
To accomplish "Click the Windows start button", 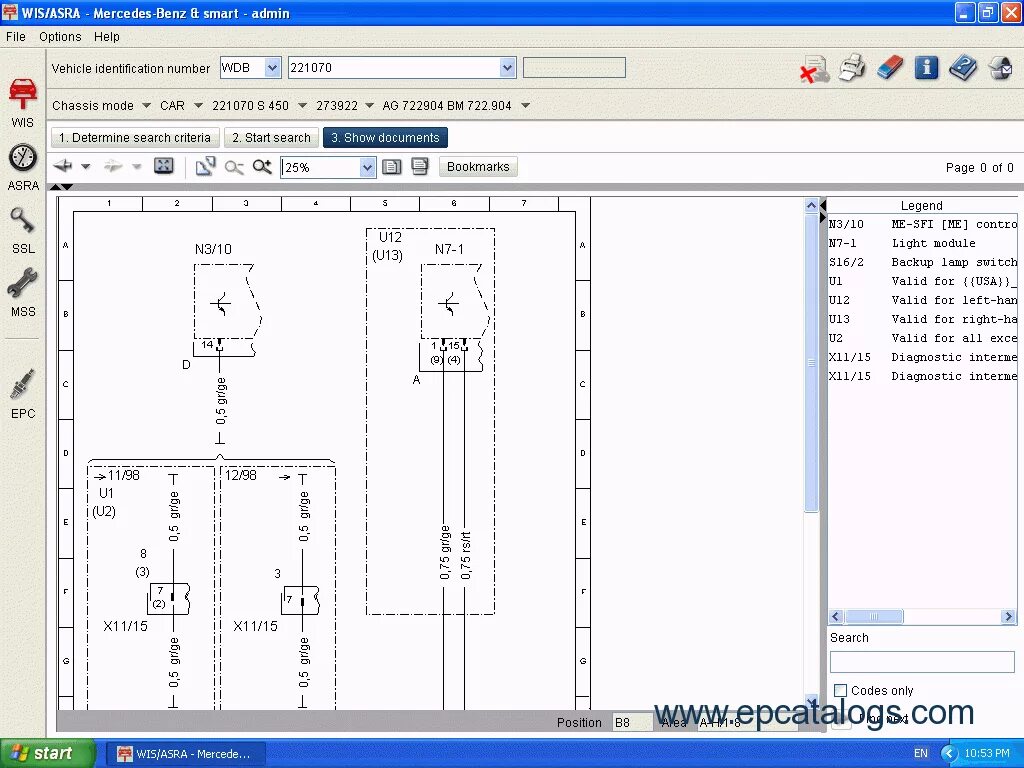I will (47, 754).
